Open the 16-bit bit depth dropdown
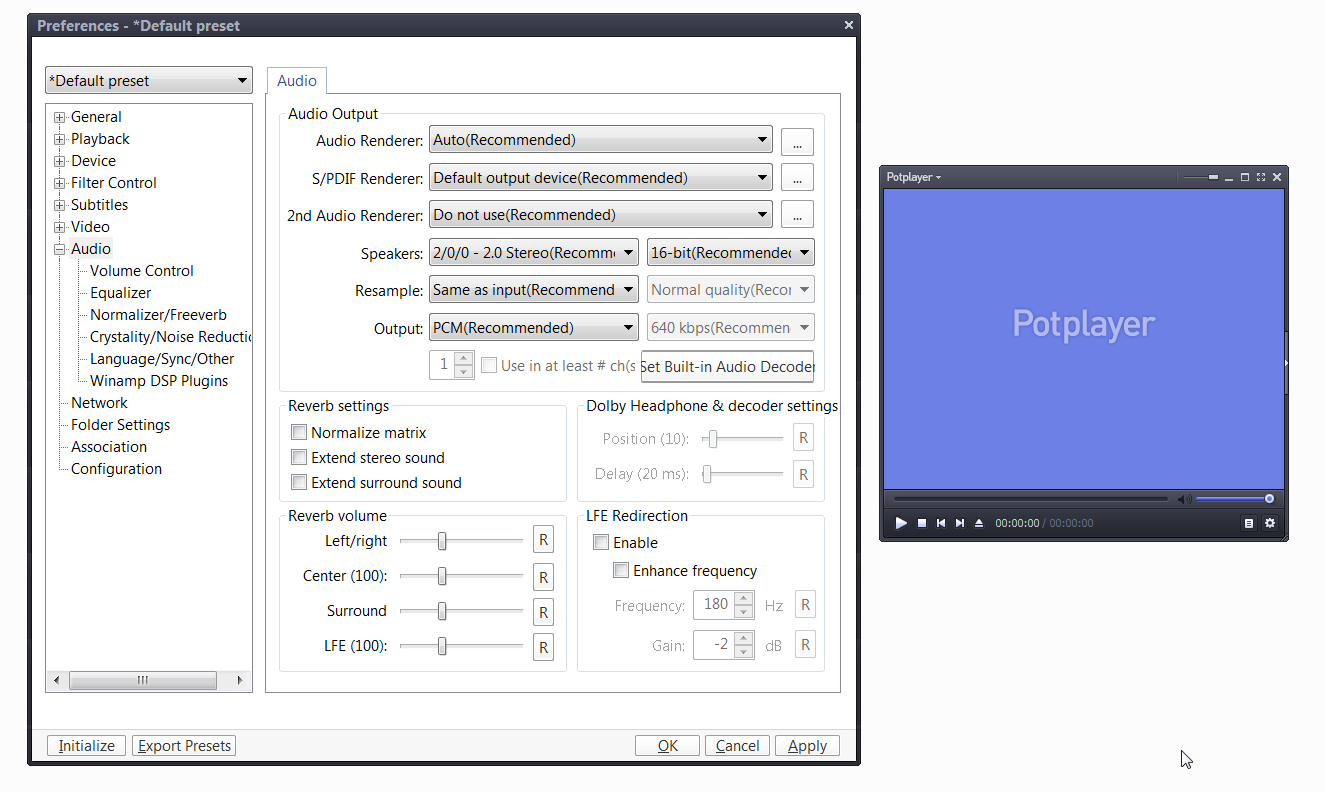 pos(731,253)
